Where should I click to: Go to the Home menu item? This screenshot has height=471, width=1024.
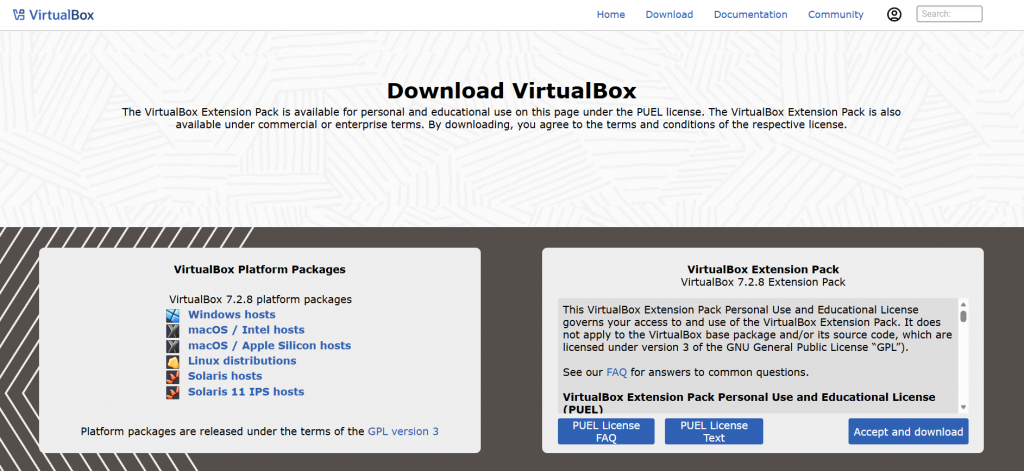(611, 14)
